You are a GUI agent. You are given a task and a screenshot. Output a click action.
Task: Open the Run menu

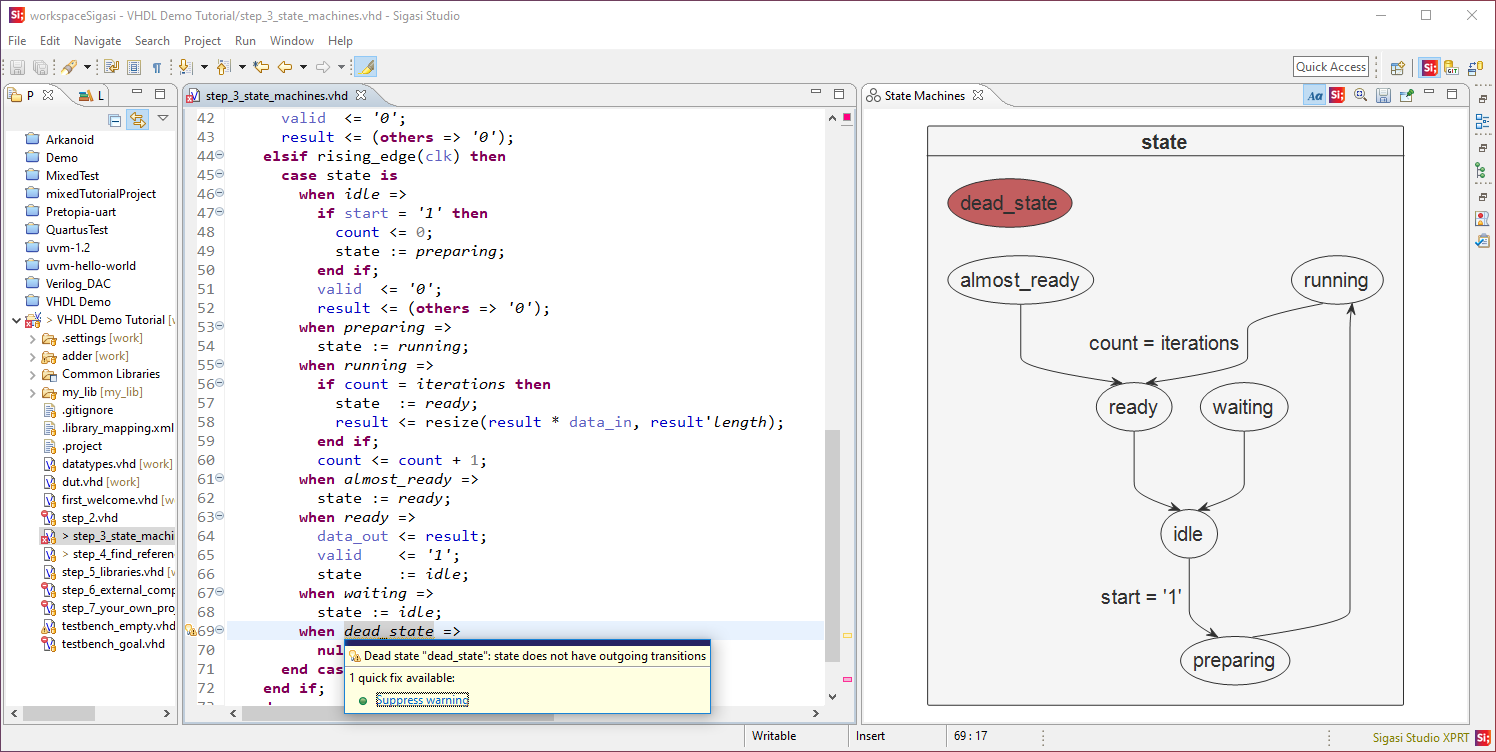pyautogui.click(x=245, y=41)
